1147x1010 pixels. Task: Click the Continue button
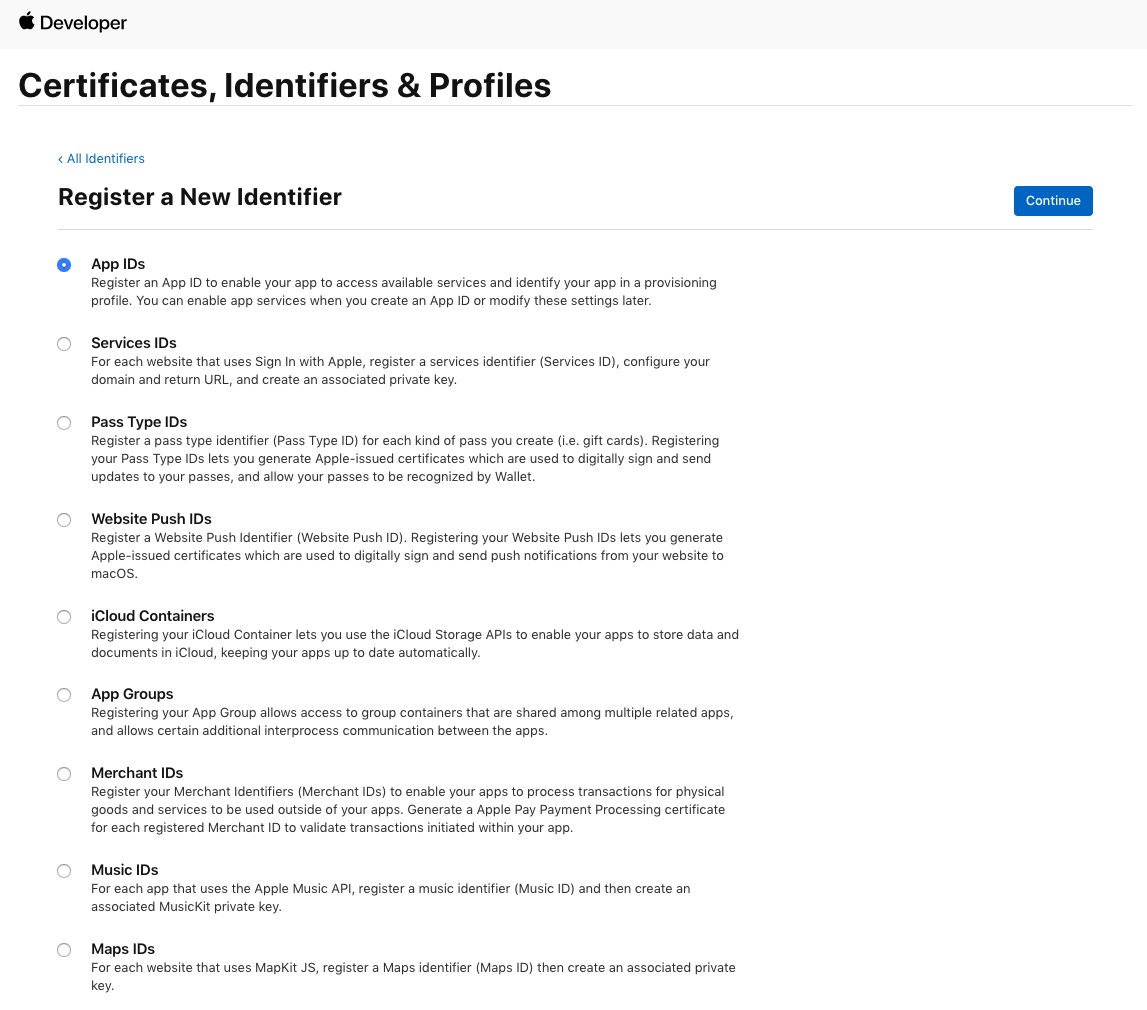(1053, 201)
